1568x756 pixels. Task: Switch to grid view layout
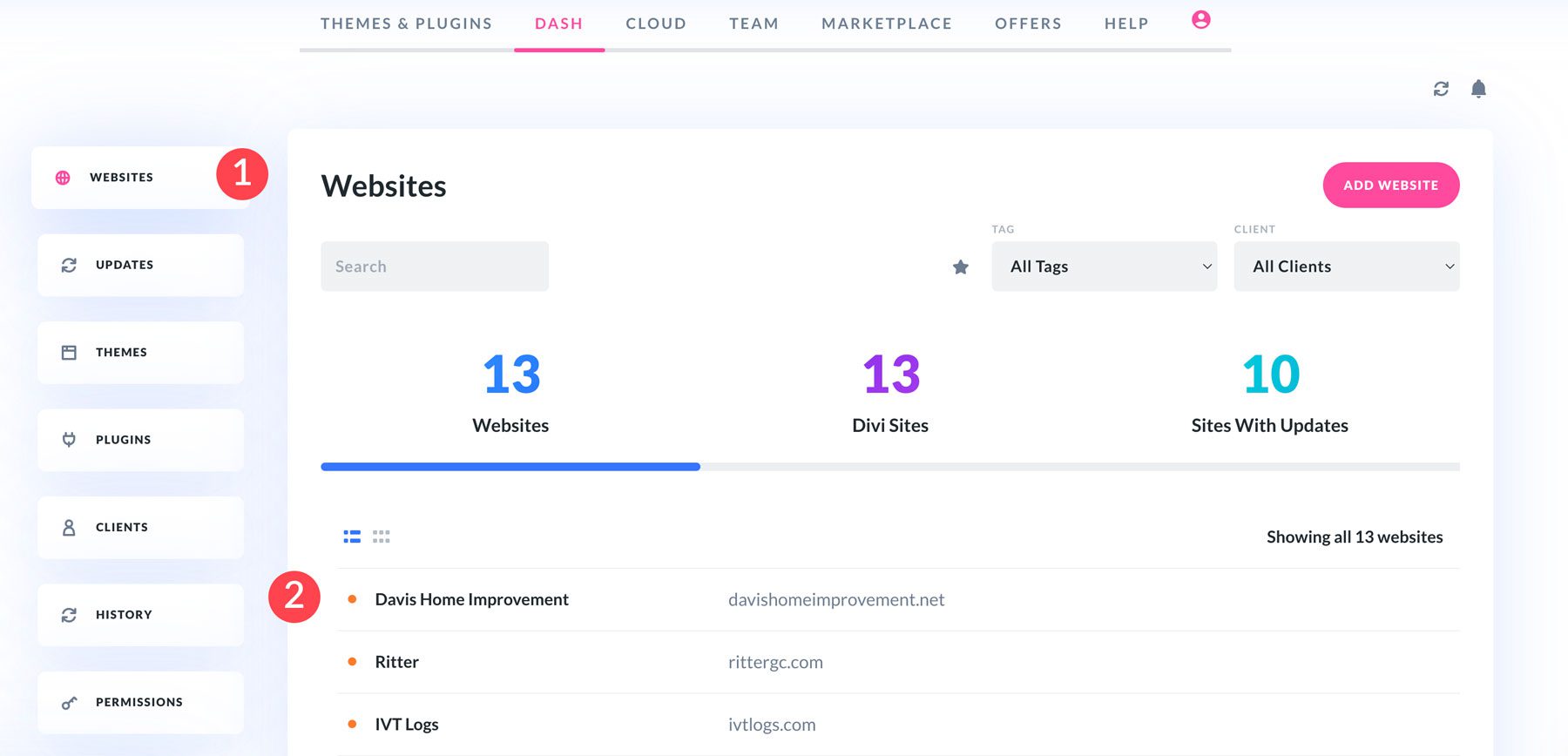pyautogui.click(x=382, y=537)
